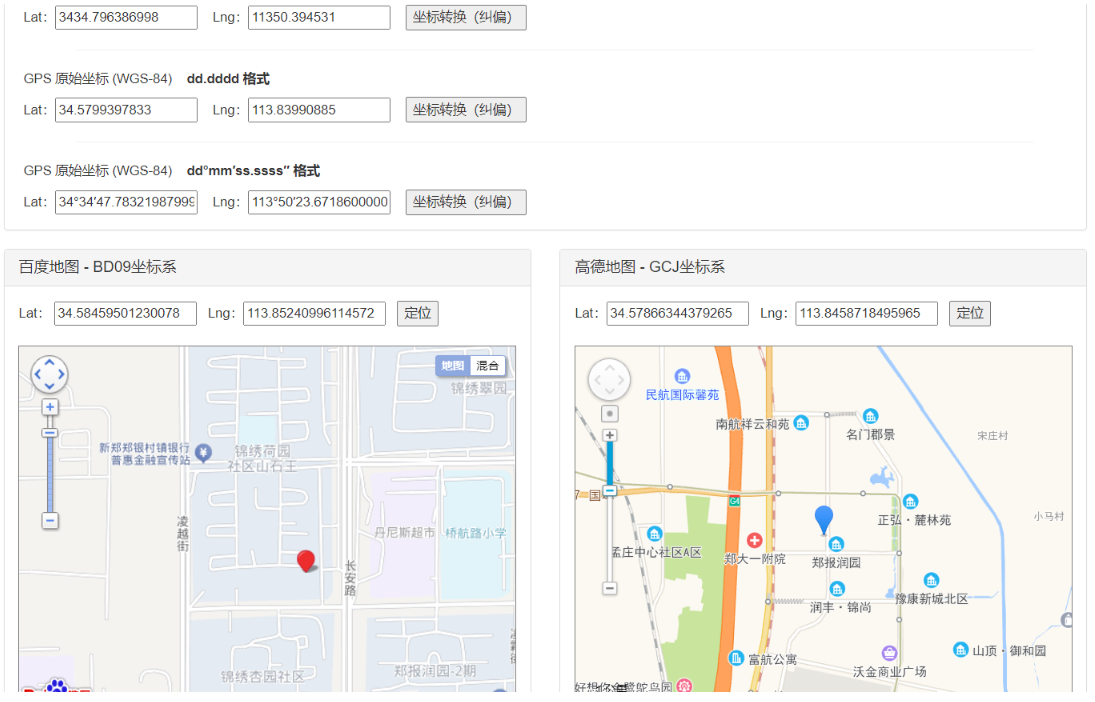Click the Gaode map zoom slider handle

coord(610,491)
